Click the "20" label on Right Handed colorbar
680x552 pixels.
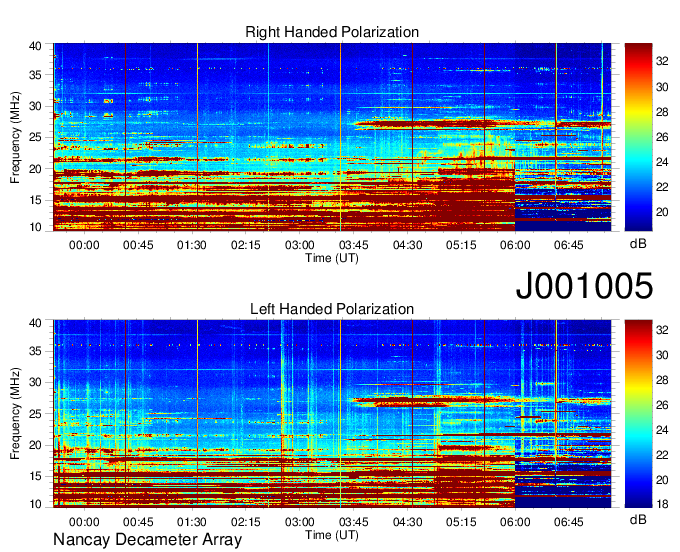pyautogui.click(x=662, y=212)
